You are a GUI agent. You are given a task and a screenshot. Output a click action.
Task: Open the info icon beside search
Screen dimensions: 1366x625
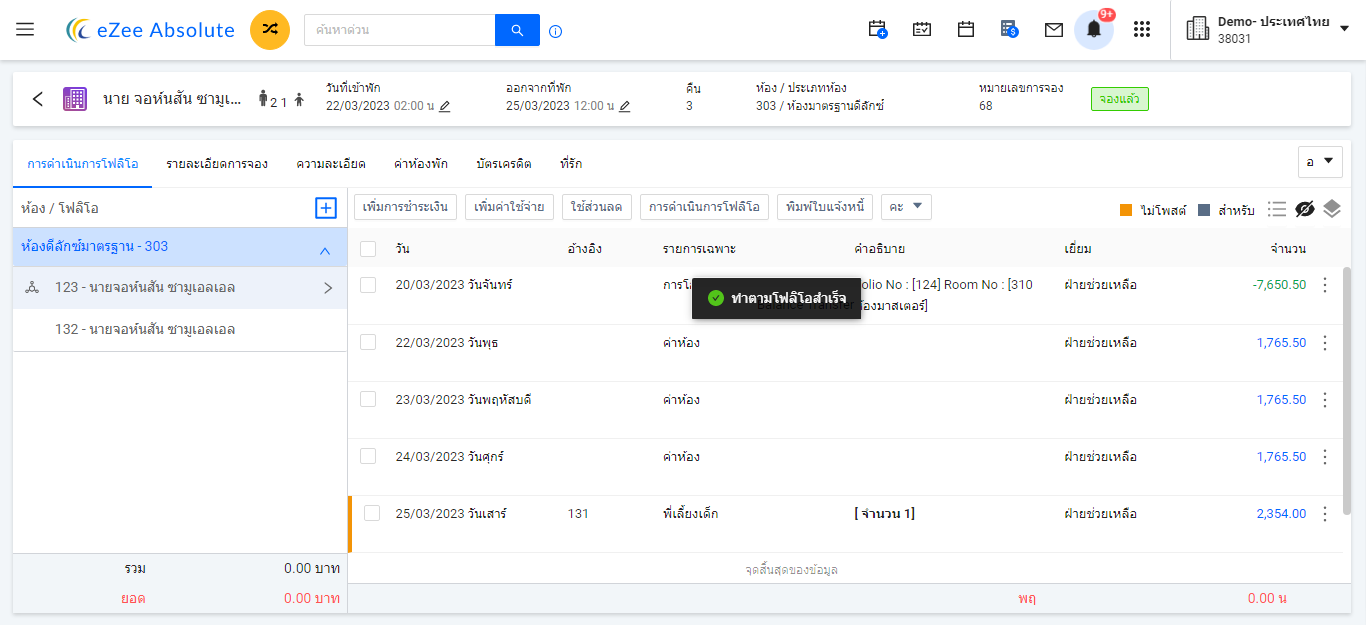[x=556, y=31]
